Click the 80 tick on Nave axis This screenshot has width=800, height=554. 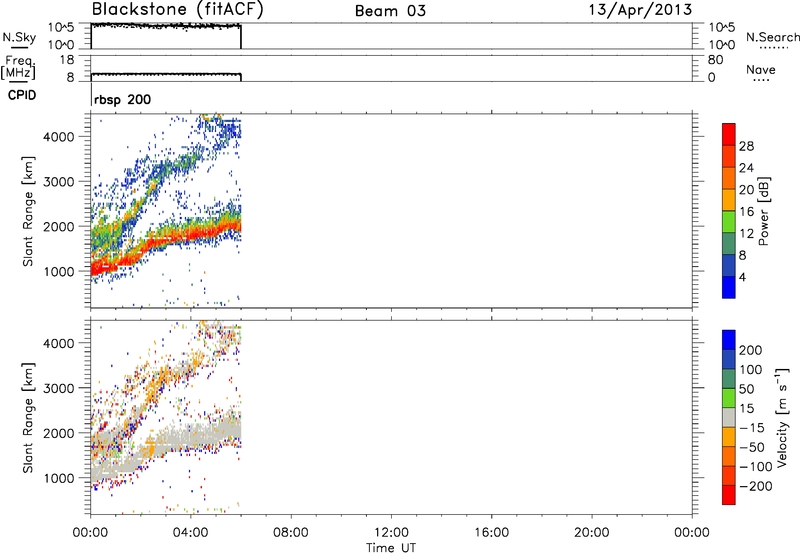715,60
